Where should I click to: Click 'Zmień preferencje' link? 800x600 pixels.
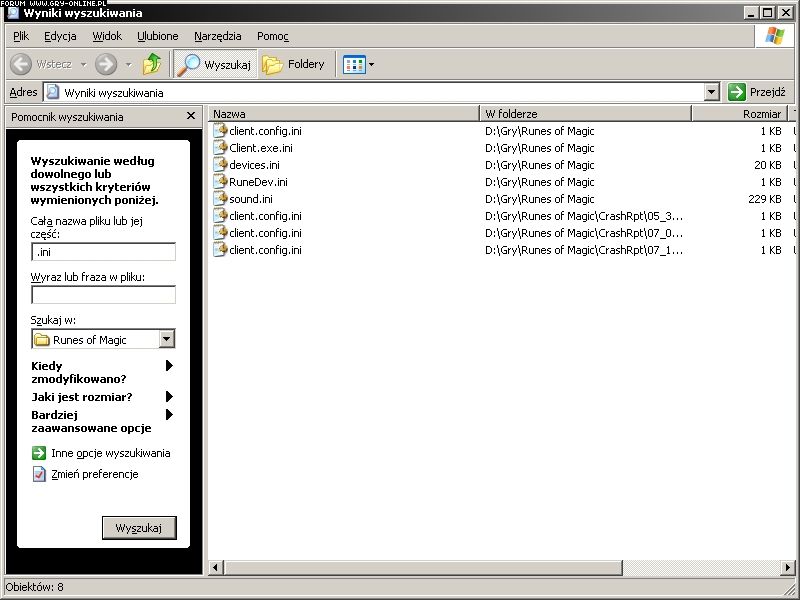pos(95,474)
